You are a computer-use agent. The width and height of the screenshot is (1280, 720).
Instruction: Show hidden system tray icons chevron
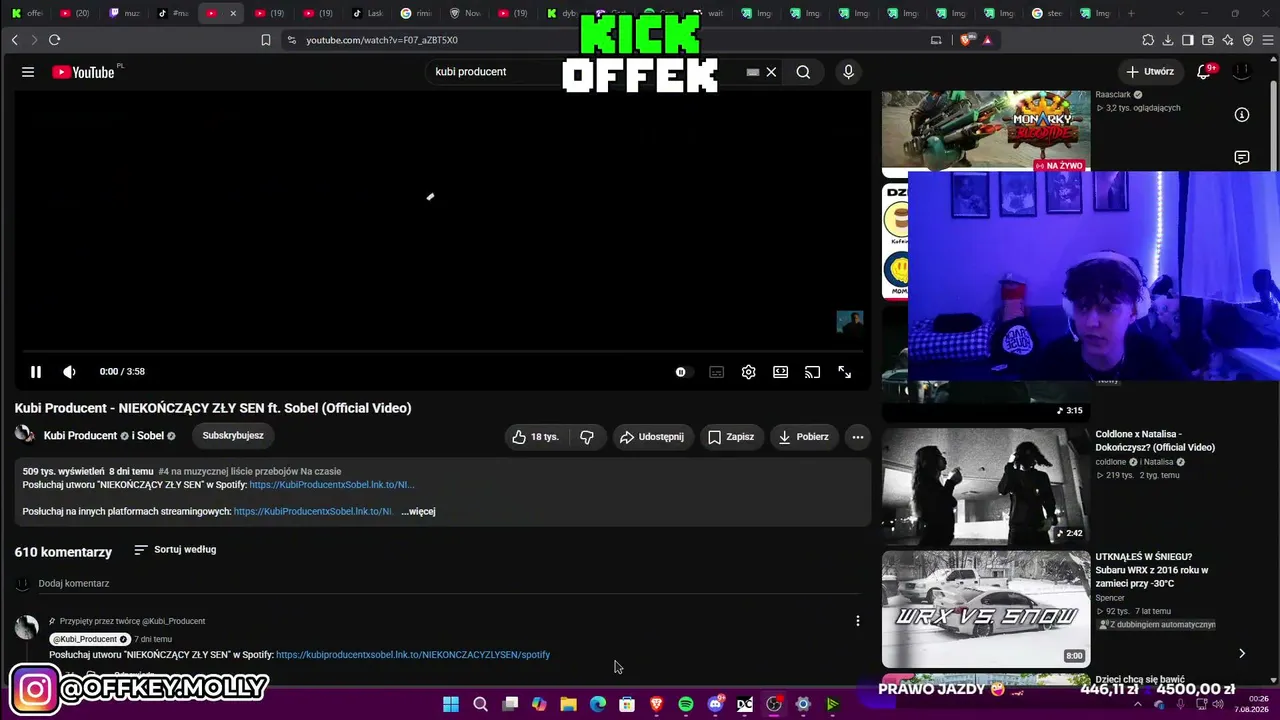1137,704
